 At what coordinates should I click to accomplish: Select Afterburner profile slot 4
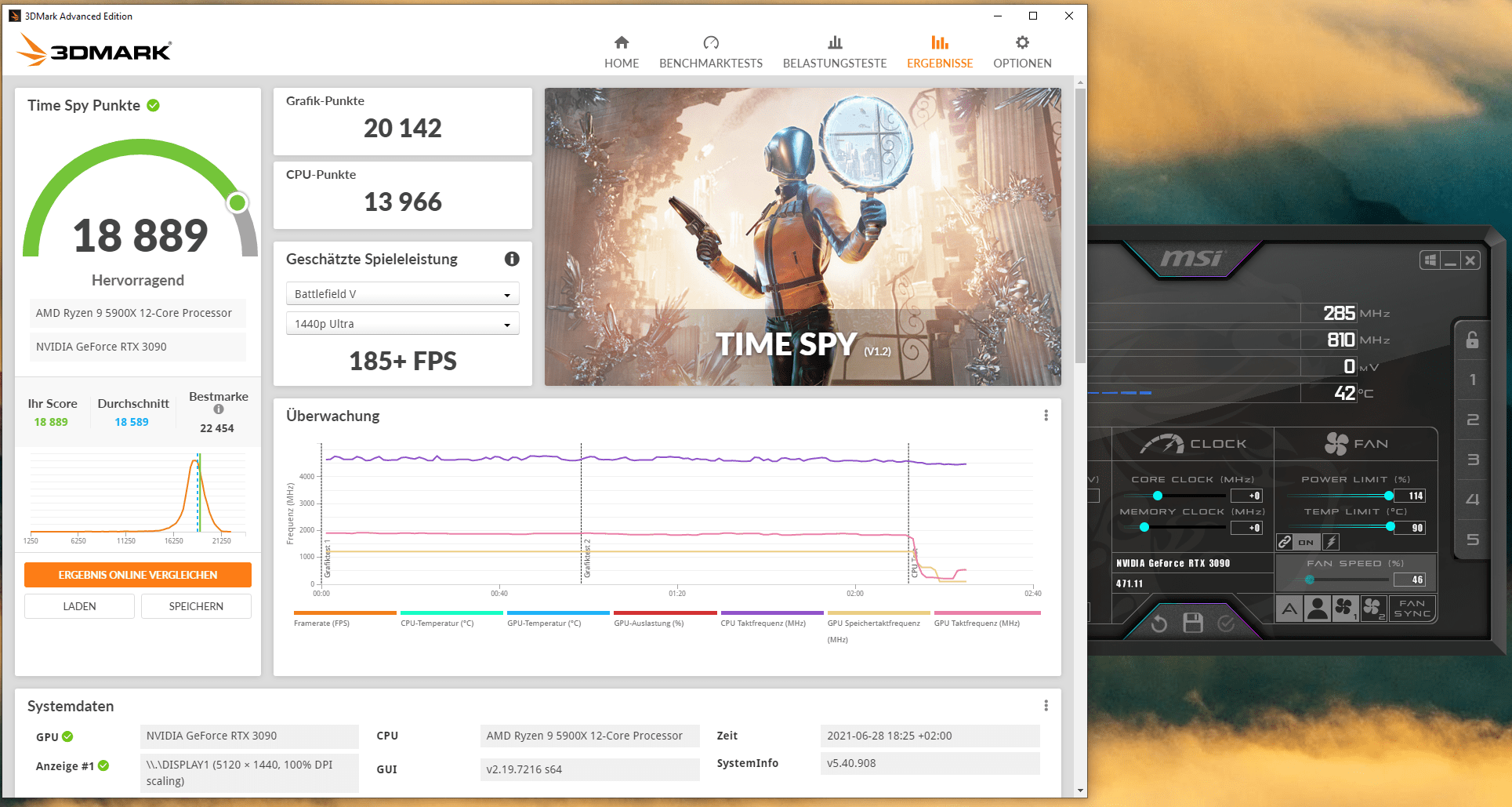click(1472, 500)
